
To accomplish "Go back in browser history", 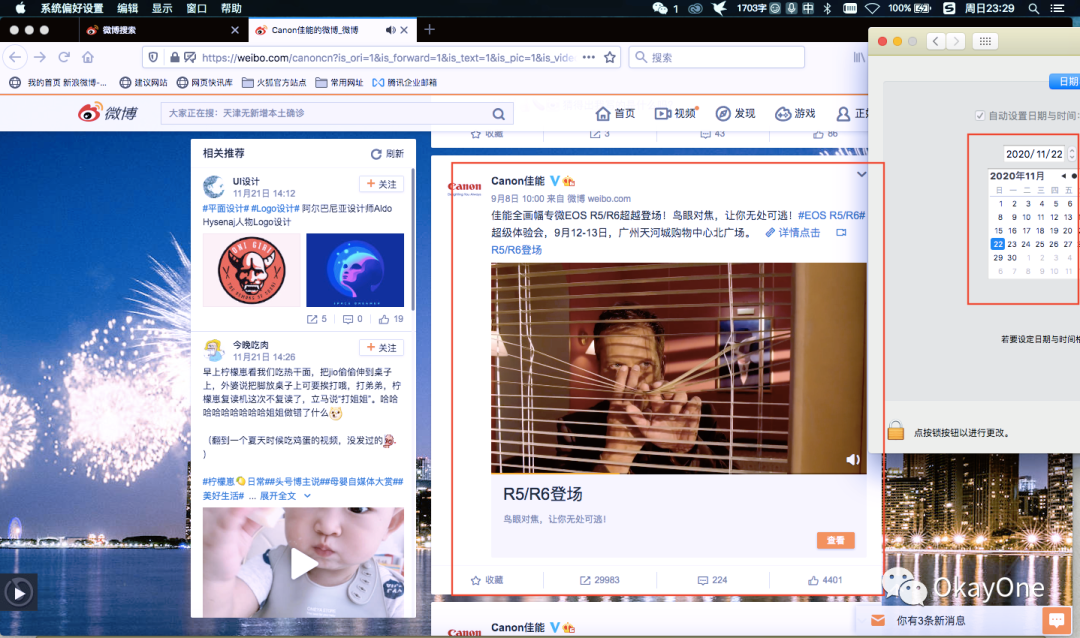I will click(16, 57).
